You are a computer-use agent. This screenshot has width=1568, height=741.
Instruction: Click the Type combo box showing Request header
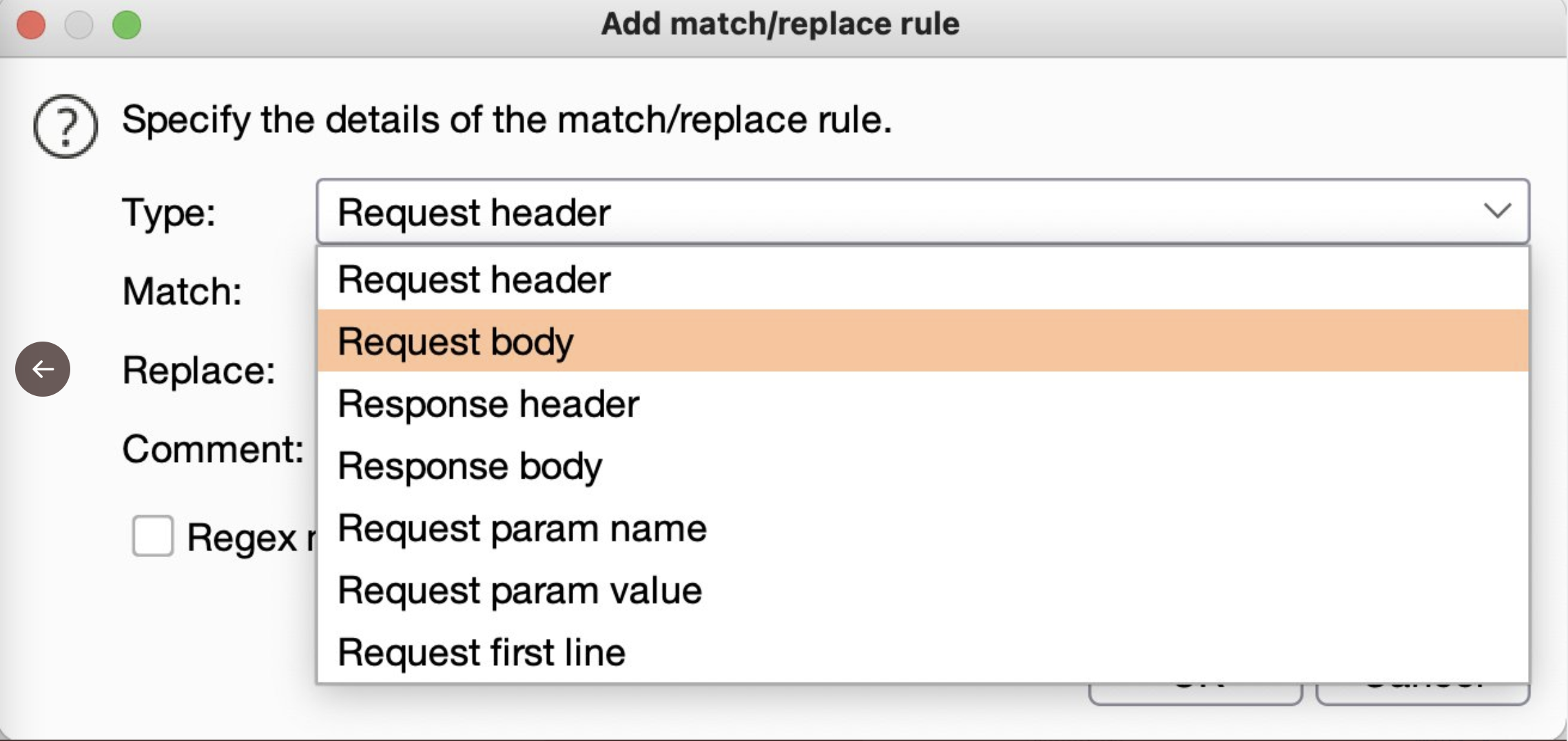tap(896, 211)
